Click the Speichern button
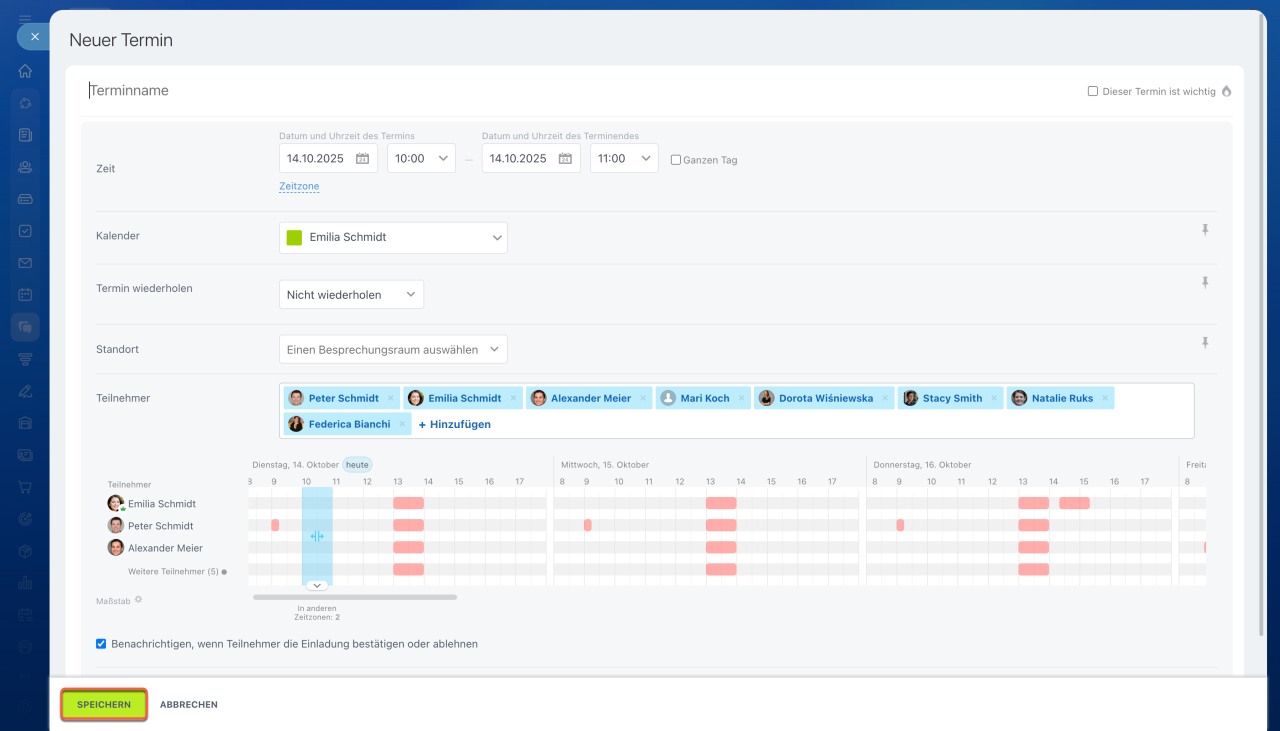 click(104, 705)
